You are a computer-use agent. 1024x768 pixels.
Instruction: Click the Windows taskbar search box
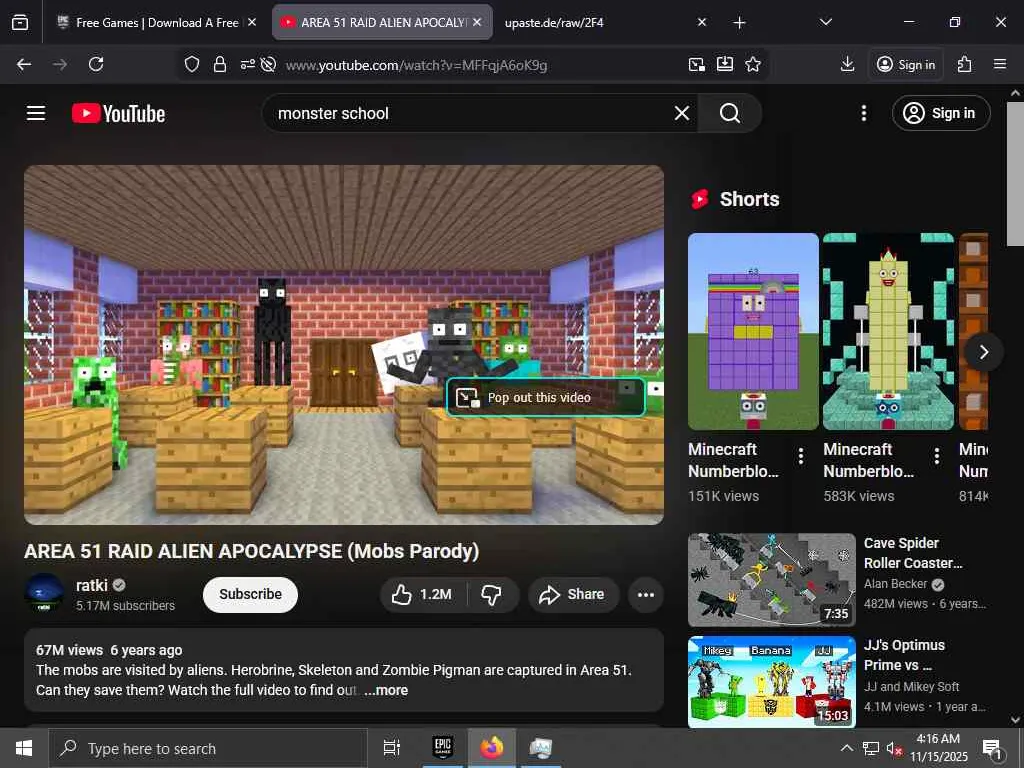pyautogui.click(x=208, y=748)
